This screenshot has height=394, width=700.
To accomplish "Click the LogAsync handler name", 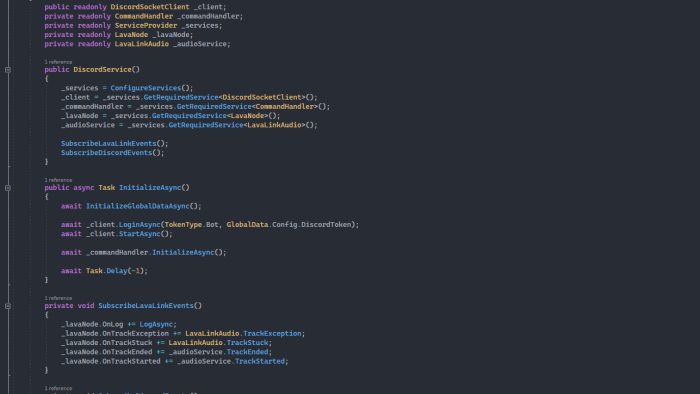I will pos(156,324).
